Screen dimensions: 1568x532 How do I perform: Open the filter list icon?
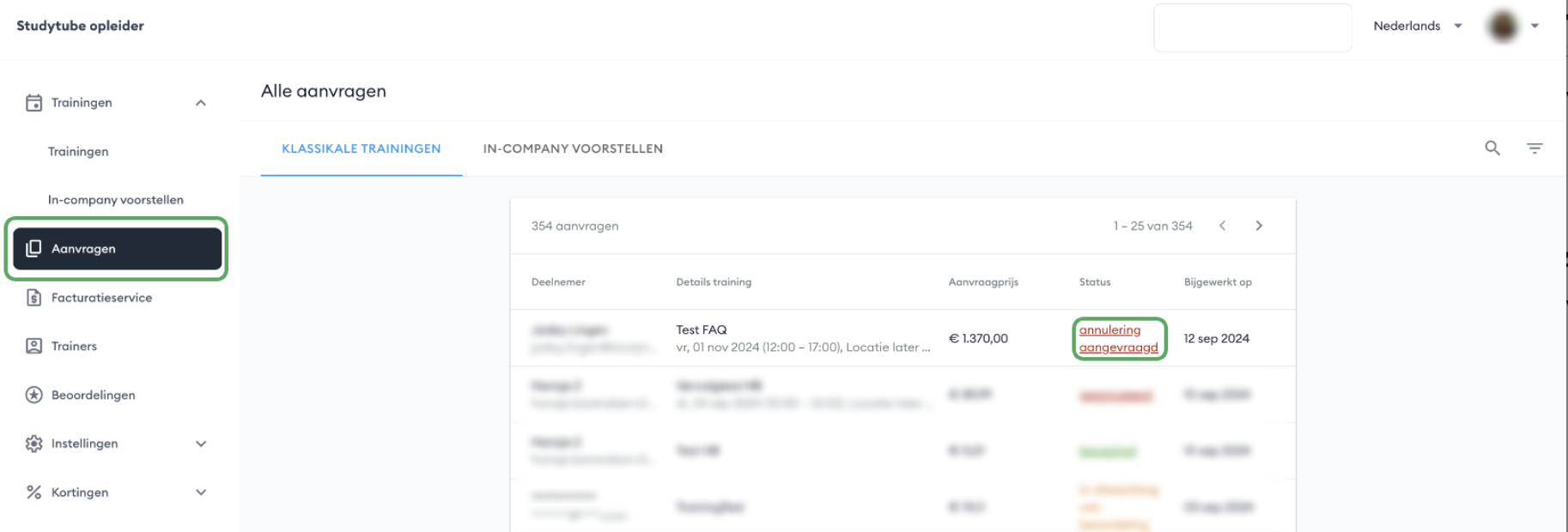point(1535,148)
